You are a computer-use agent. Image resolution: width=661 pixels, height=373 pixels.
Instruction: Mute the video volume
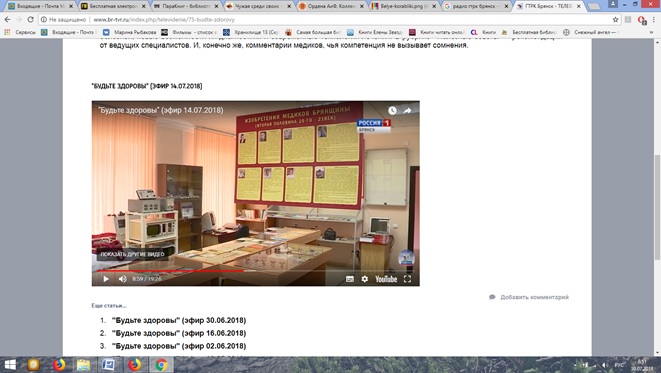click(123, 279)
